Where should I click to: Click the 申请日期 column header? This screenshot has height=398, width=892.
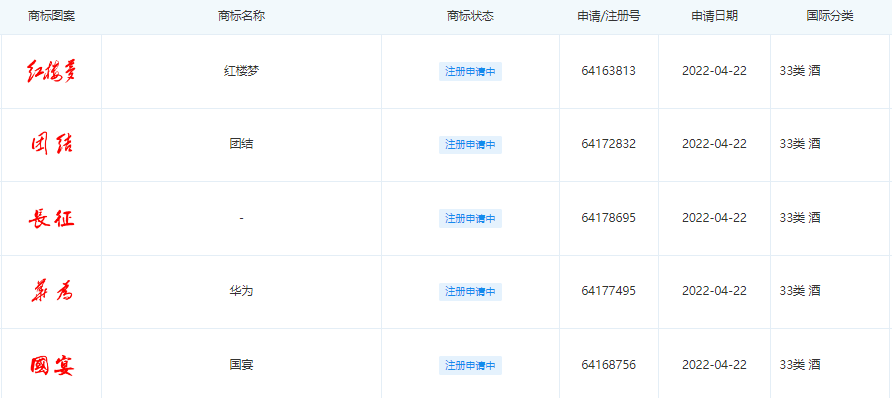(715, 16)
